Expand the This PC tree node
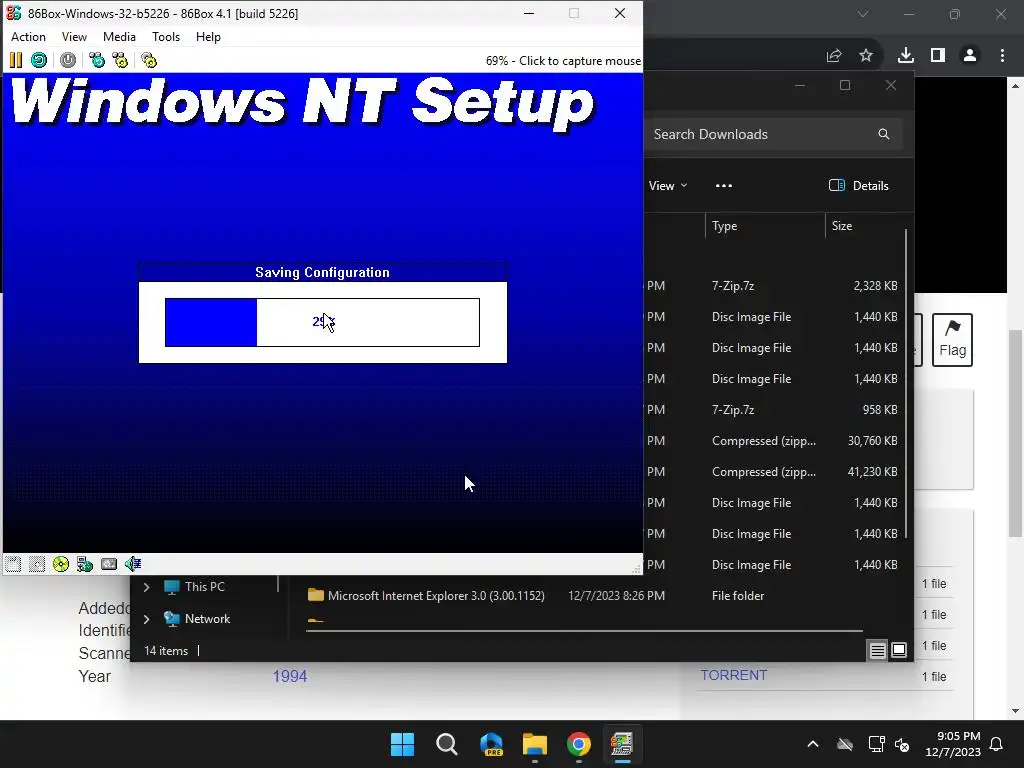The width and height of the screenshot is (1024, 768). [x=147, y=587]
